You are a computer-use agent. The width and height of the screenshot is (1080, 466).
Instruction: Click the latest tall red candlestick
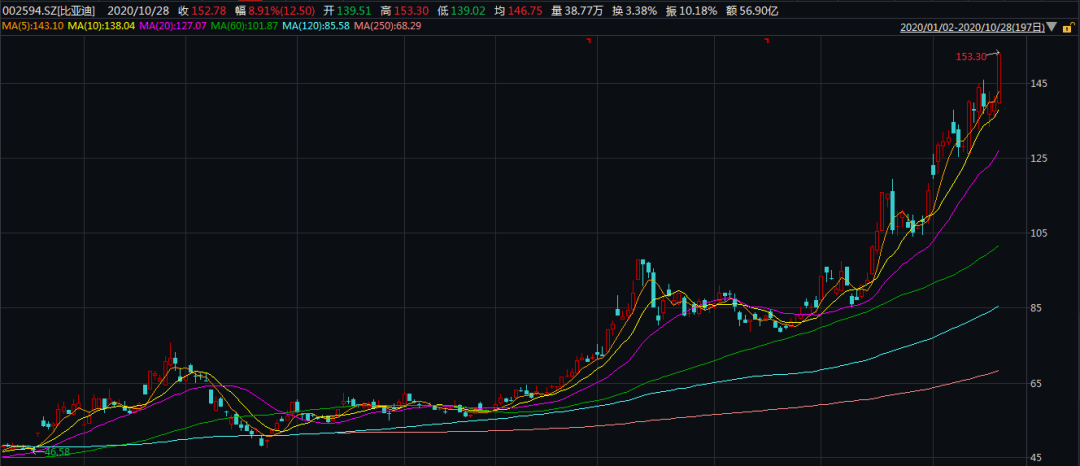[x=999, y=78]
